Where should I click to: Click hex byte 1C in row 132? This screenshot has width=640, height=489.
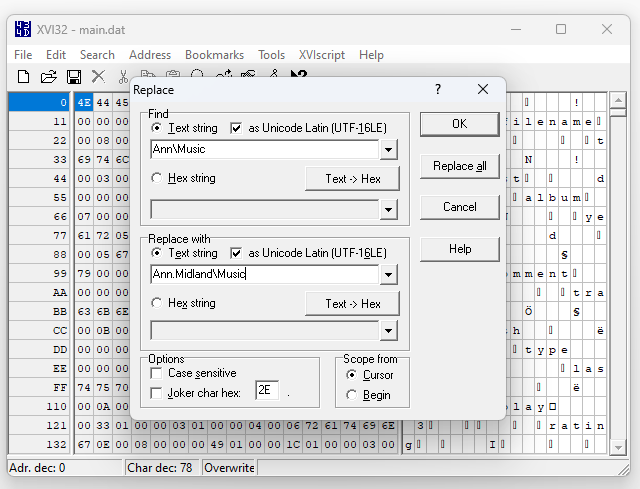pos(293,445)
